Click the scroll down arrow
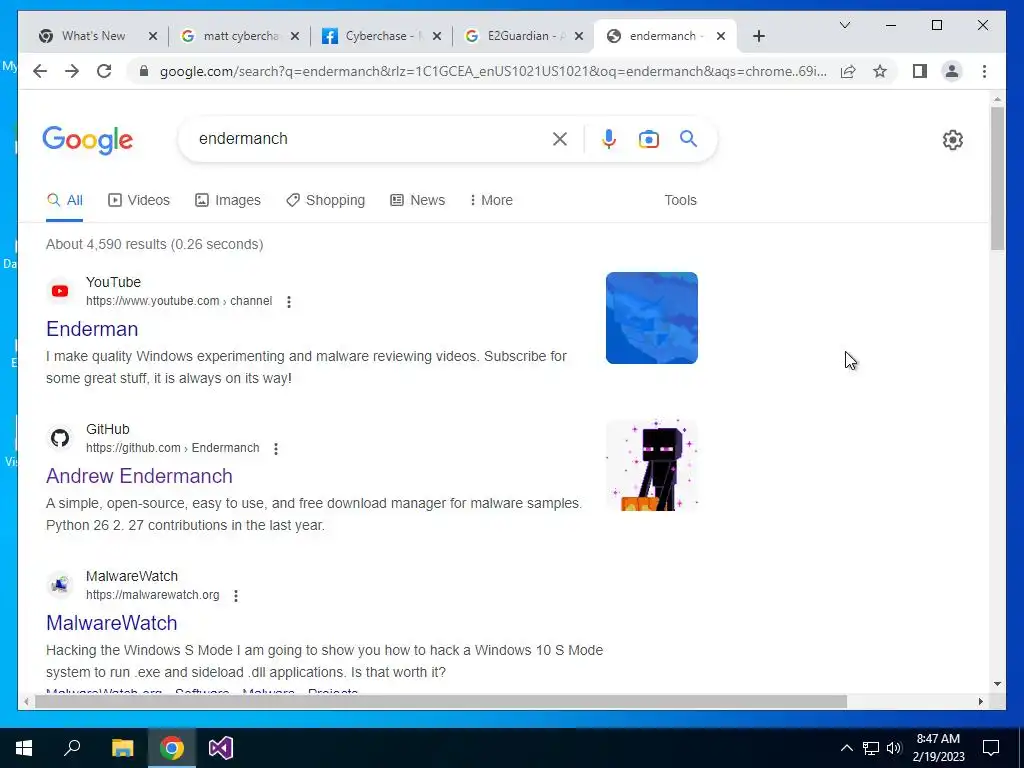Viewport: 1024px width, 768px height. (x=997, y=684)
